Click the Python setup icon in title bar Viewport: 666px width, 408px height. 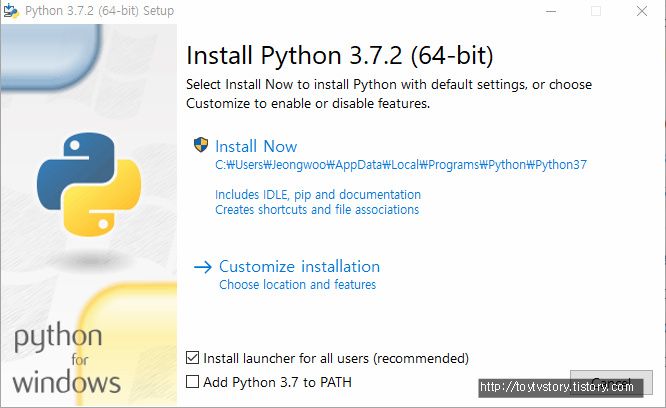tap(11, 11)
